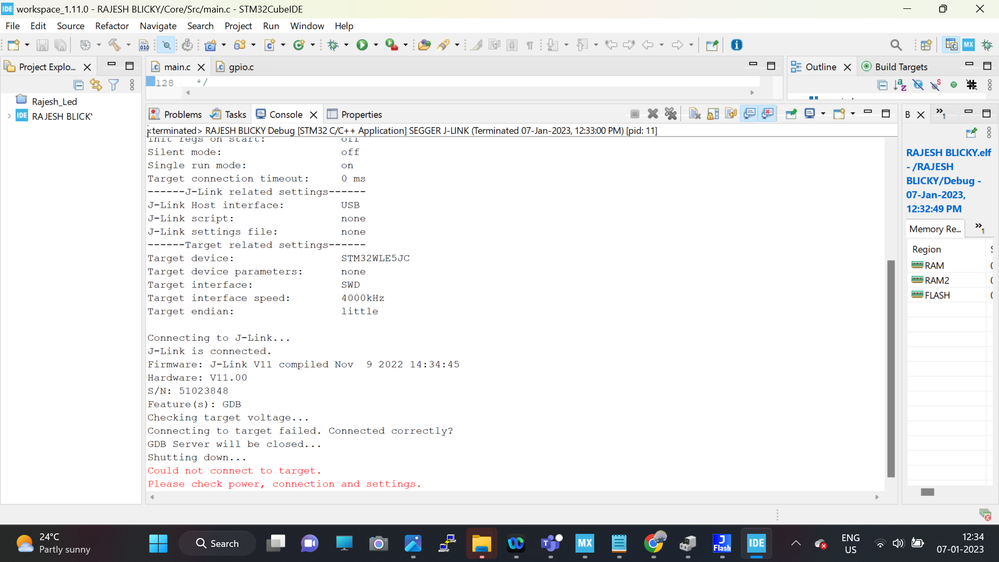This screenshot has width=999, height=562.
Task: Switch to the Properties tab
Action: 354,115
